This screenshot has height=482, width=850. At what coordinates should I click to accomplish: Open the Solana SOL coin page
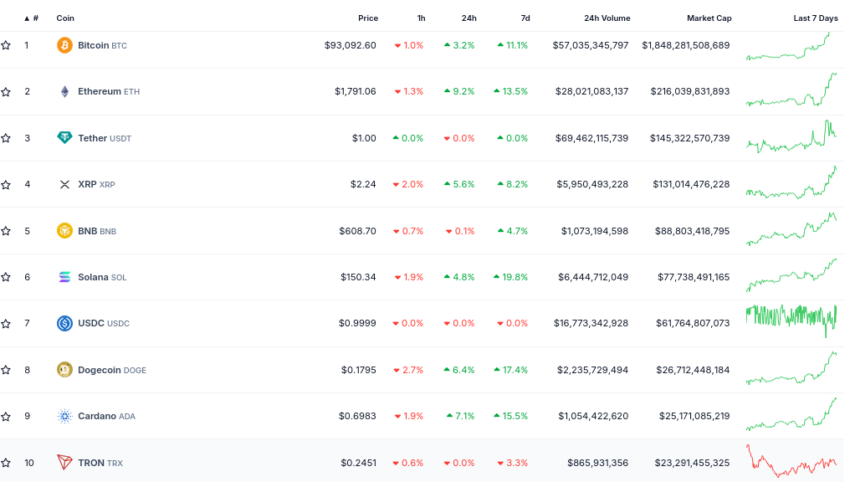click(x=102, y=277)
